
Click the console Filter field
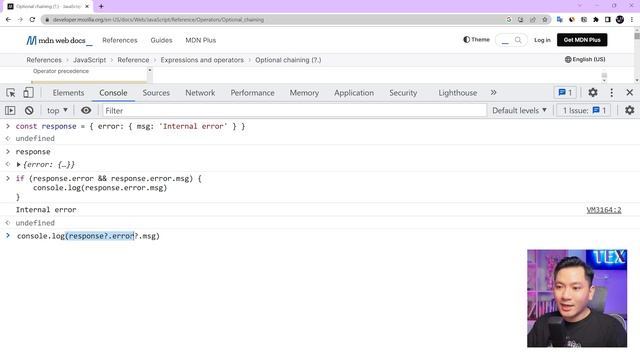click(294, 111)
